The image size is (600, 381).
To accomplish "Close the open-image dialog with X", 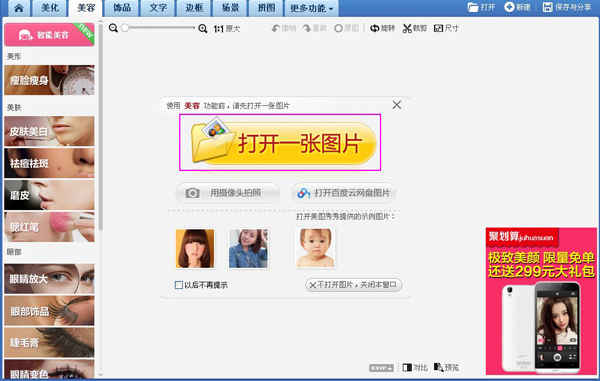I will [x=397, y=105].
